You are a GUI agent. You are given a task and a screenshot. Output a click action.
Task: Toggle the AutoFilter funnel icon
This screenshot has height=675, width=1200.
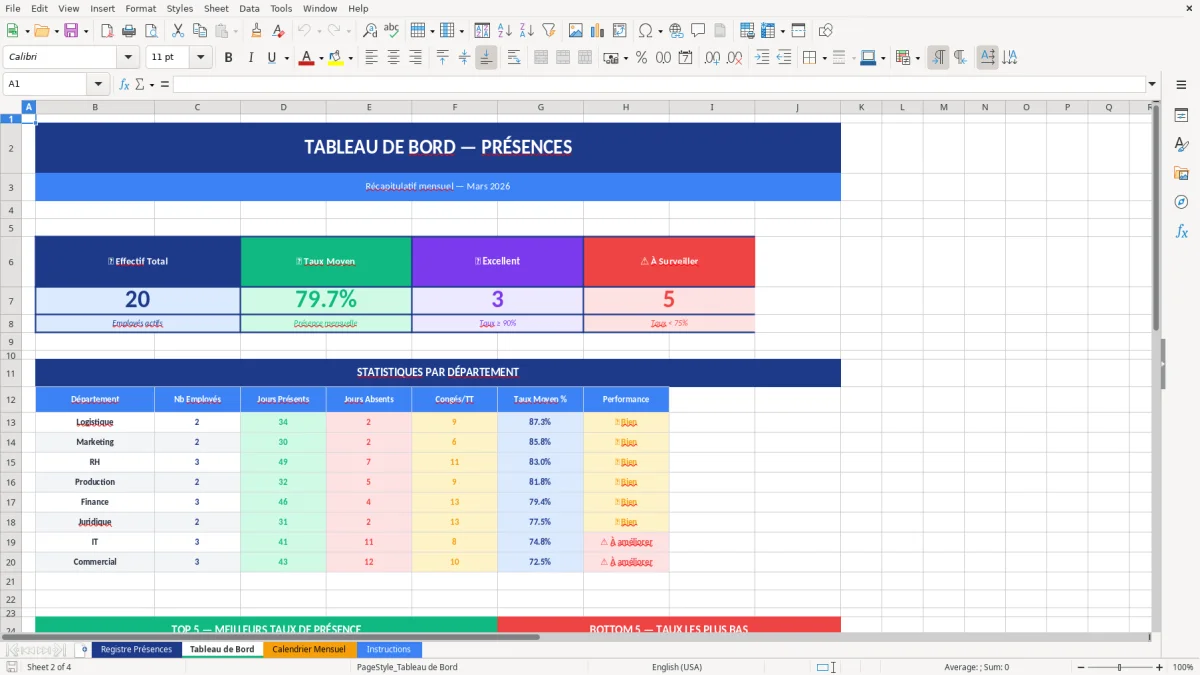coord(548,31)
